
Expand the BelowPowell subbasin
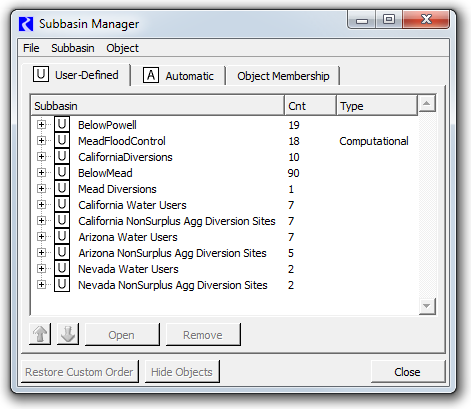tap(41, 125)
